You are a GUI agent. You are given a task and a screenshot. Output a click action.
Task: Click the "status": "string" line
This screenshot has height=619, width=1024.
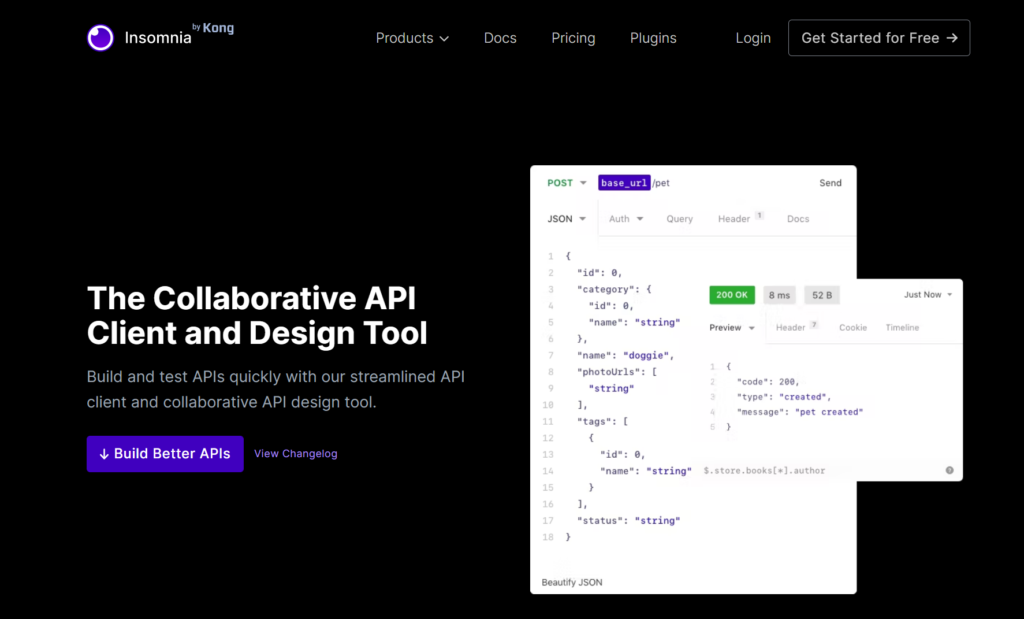click(x=628, y=520)
